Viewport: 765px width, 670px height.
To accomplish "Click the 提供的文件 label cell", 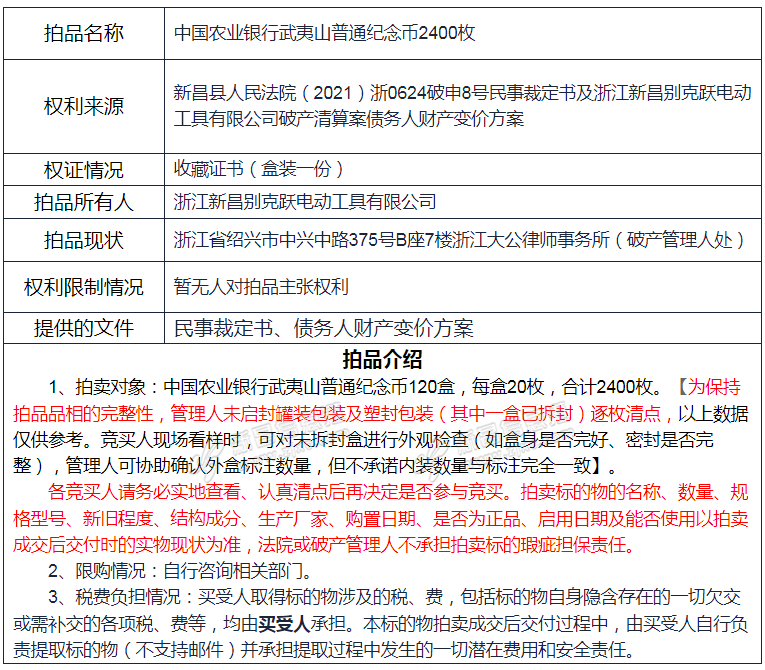I will pos(84,328).
